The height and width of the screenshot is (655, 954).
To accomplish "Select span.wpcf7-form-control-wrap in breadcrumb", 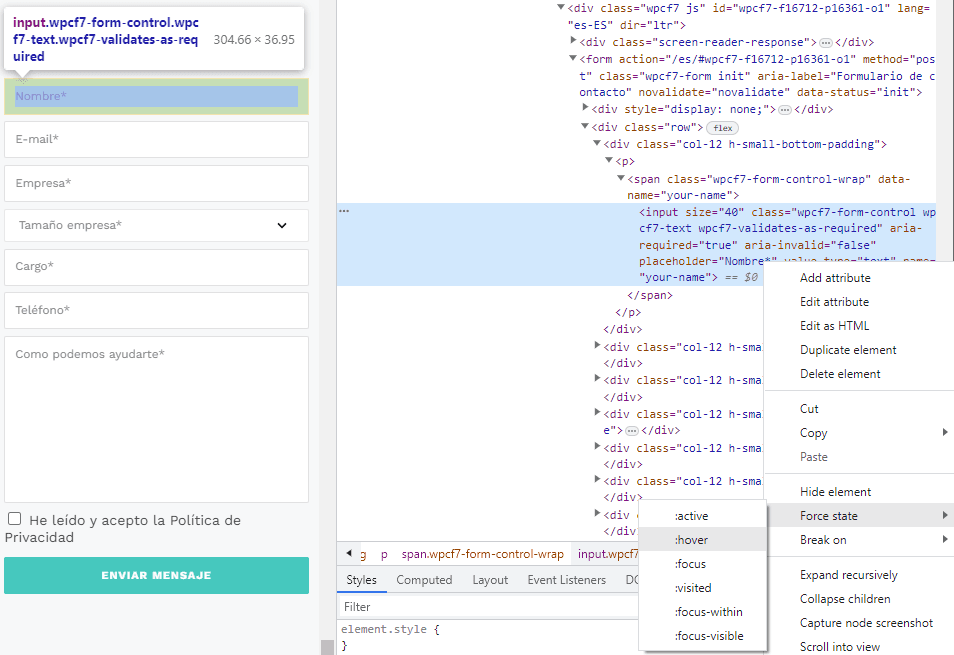I will click(482, 555).
